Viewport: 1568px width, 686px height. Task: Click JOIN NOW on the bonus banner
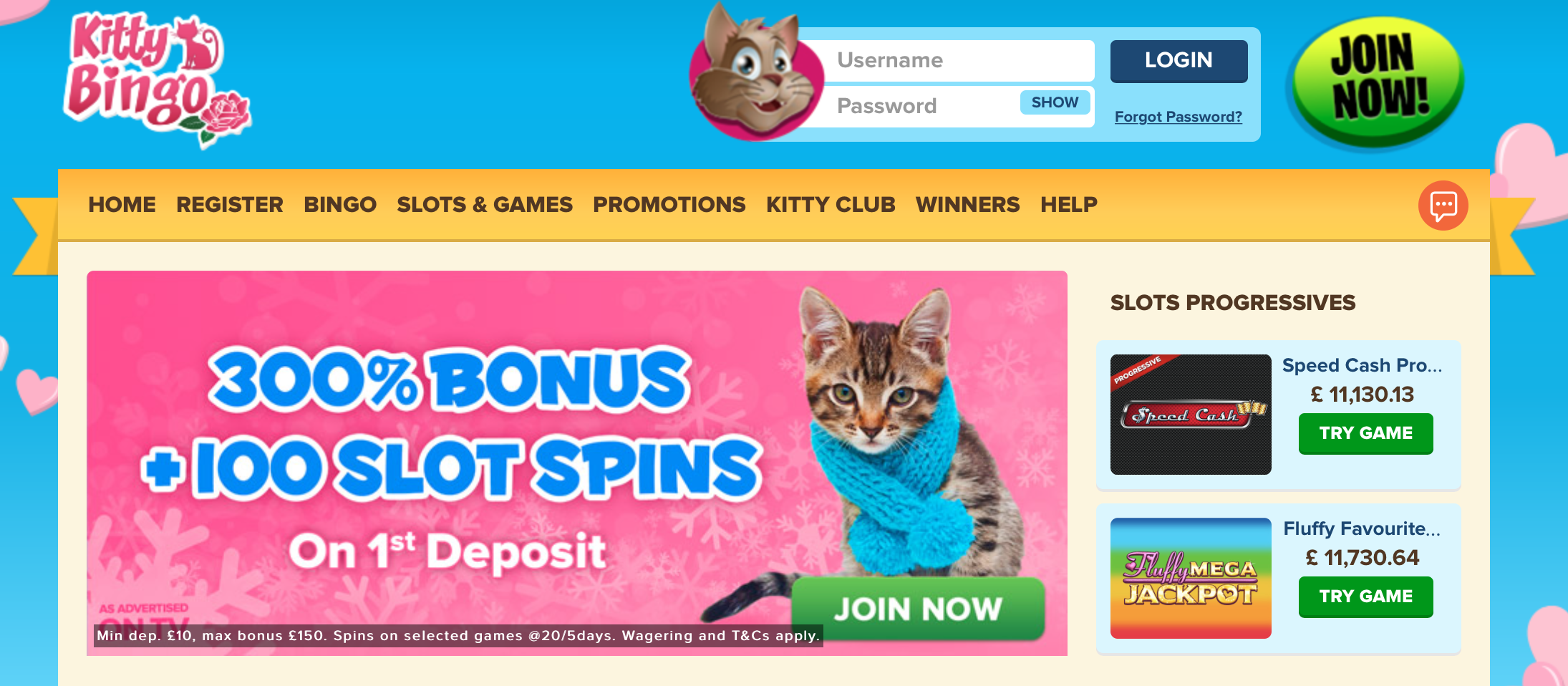918,609
